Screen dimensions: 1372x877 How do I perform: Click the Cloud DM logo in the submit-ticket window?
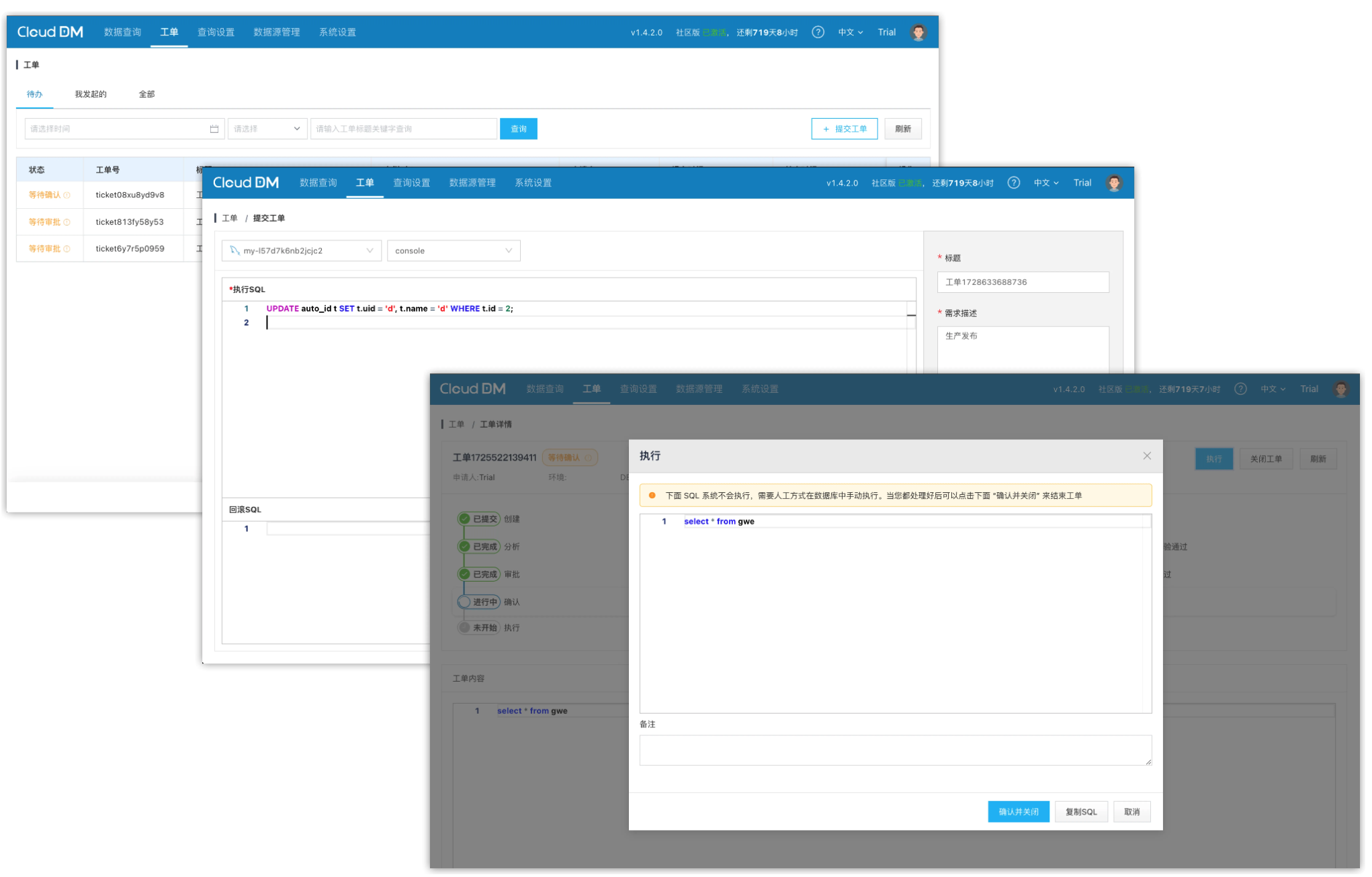(x=245, y=183)
